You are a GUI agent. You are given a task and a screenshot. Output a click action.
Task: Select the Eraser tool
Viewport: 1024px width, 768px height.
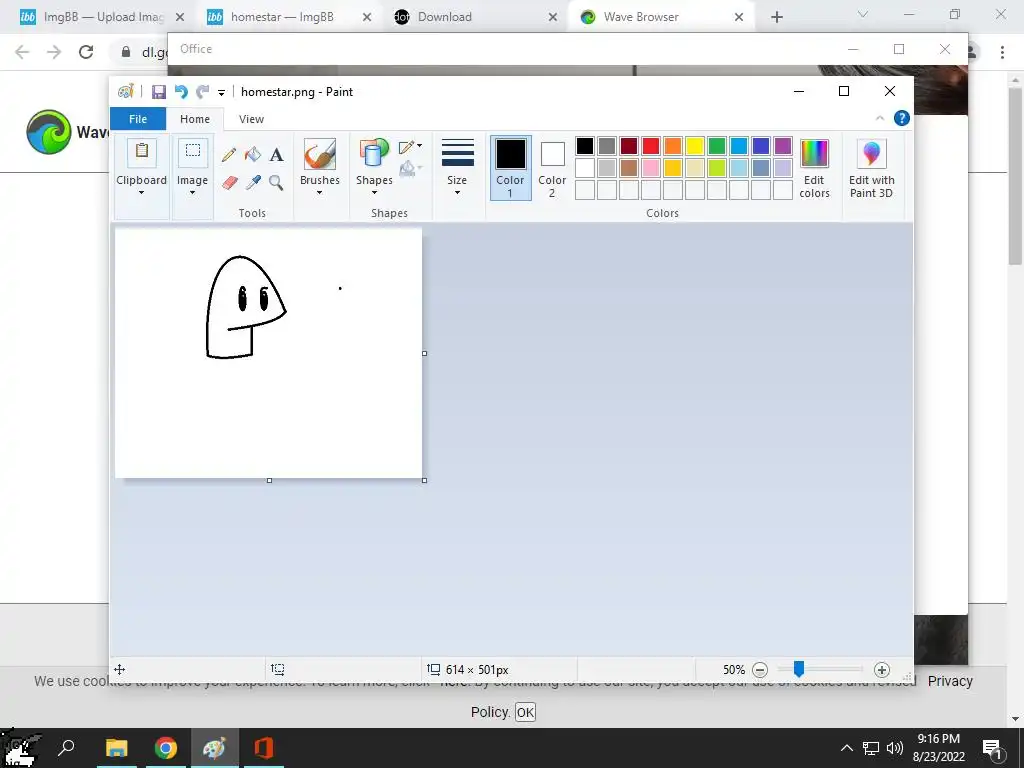tap(229, 182)
